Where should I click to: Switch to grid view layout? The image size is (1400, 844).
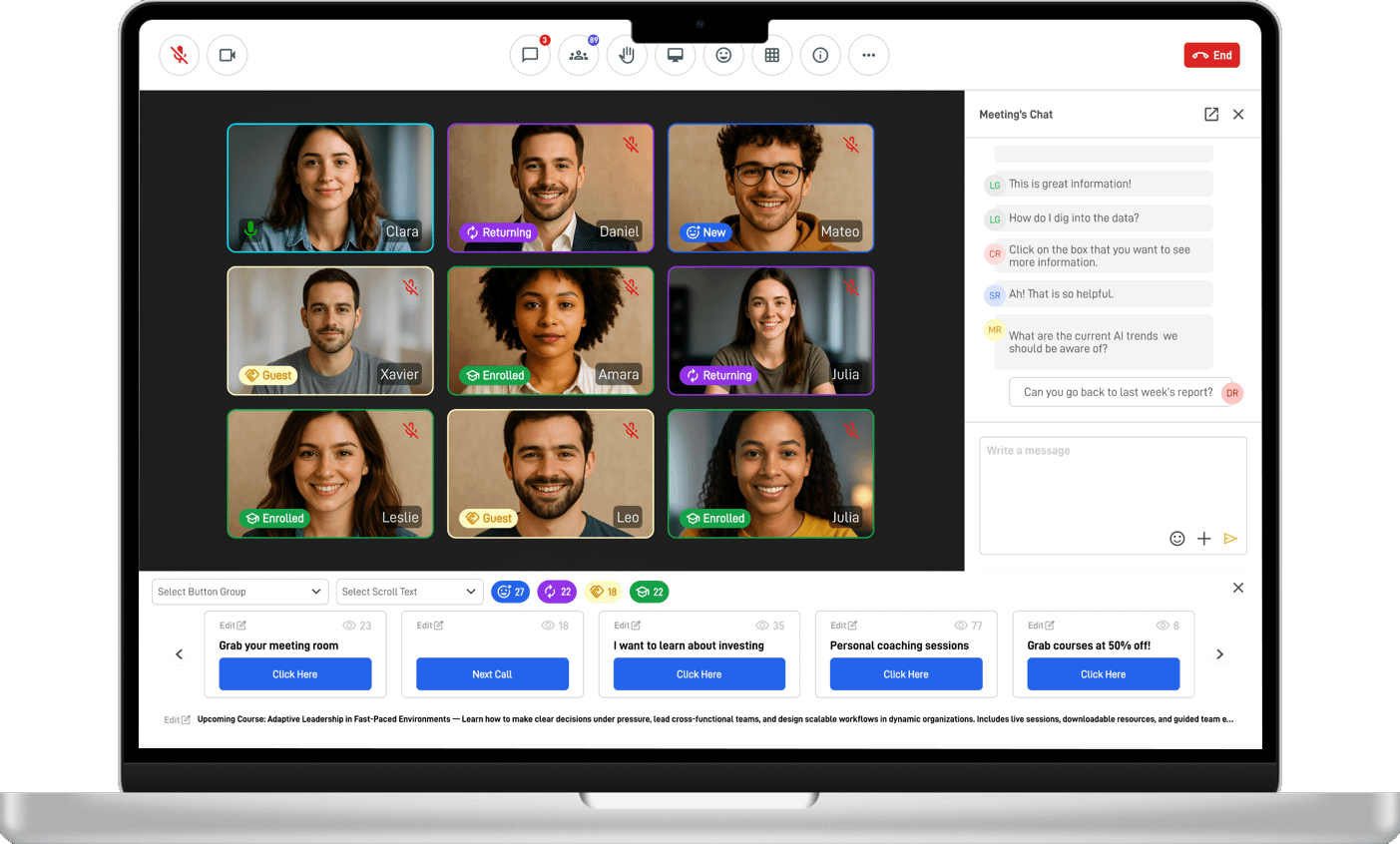click(x=771, y=55)
